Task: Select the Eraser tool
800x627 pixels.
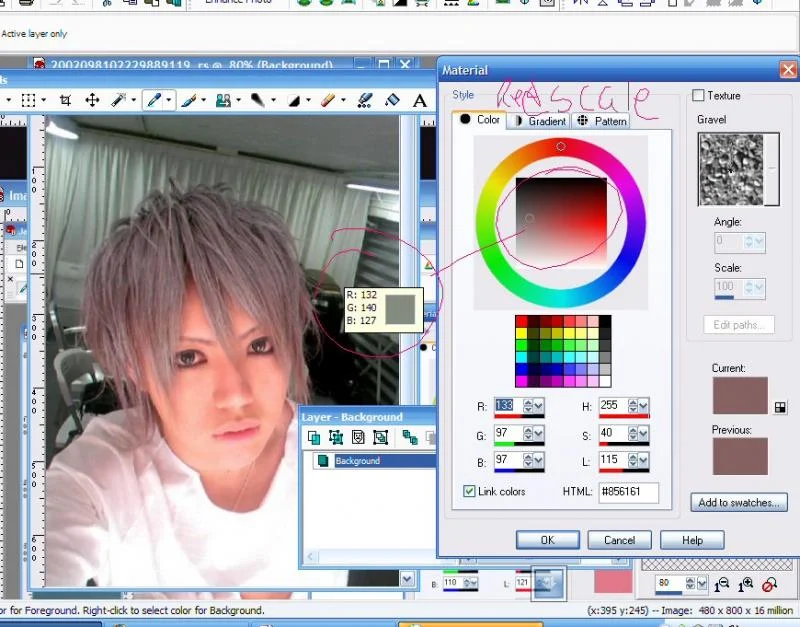Action: [328, 100]
